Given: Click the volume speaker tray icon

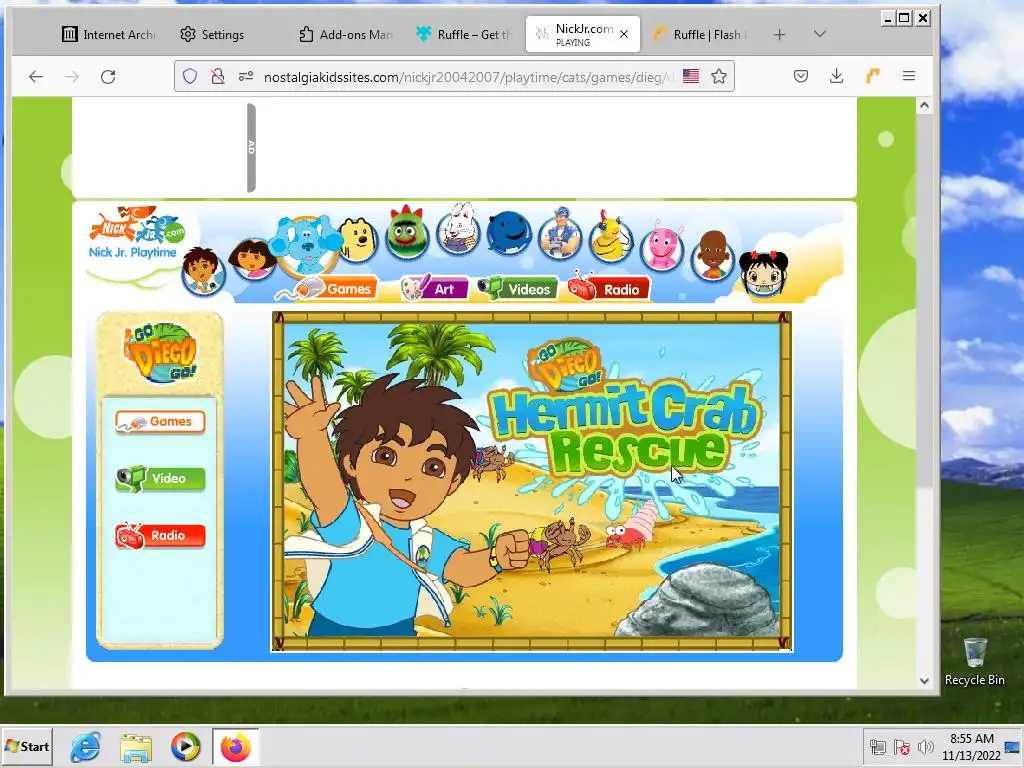Looking at the screenshot, I should pyautogui.click(x=925, y=747).
